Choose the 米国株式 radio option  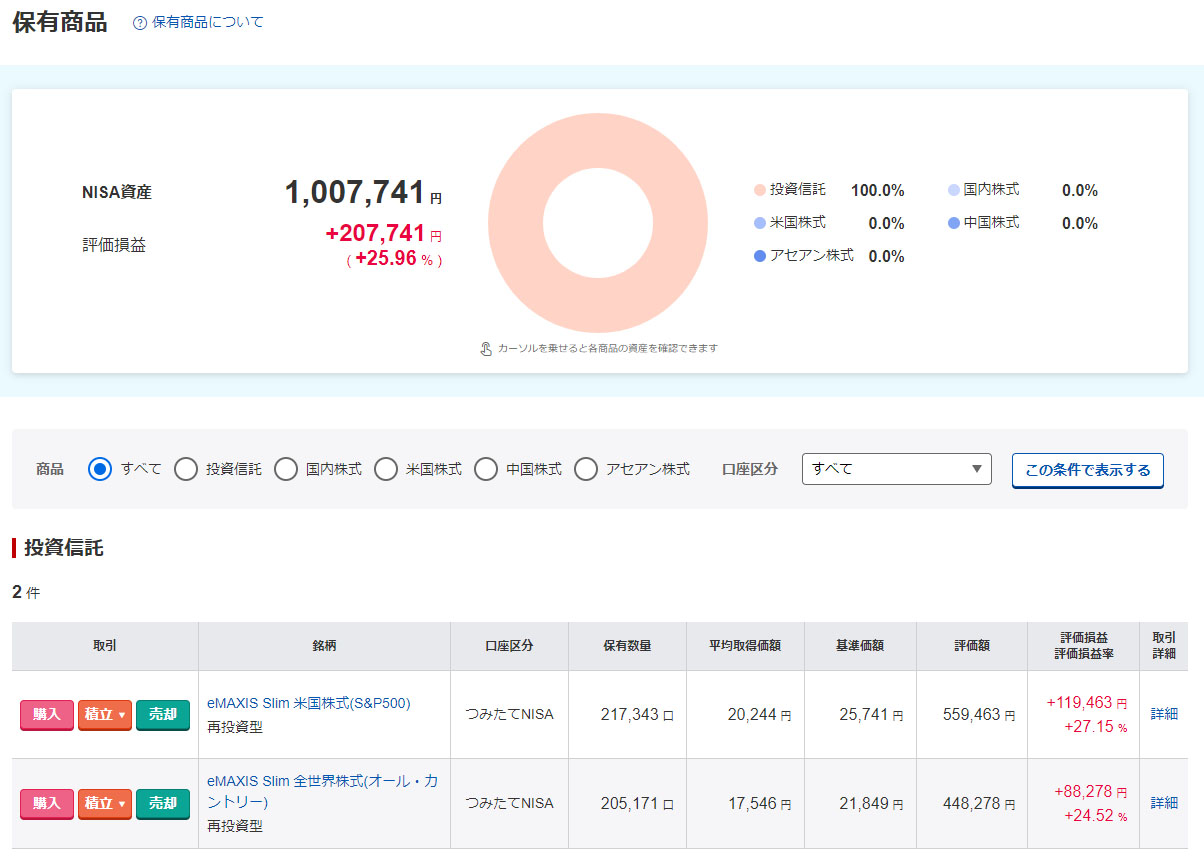386,469
